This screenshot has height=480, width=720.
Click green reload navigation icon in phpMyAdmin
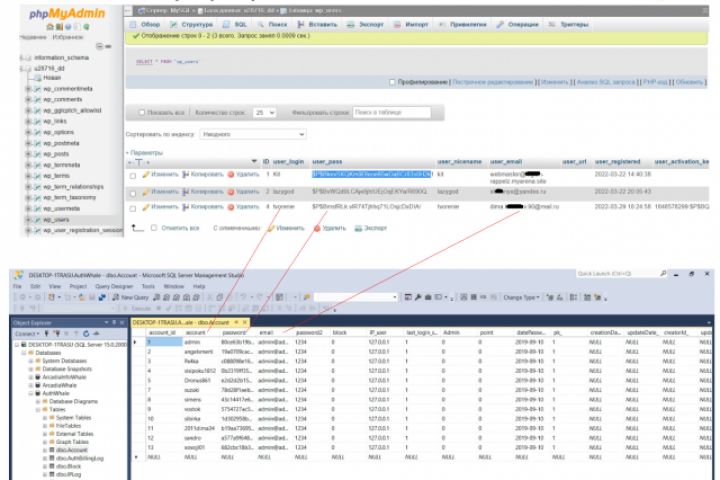click(x=86, y=27)
